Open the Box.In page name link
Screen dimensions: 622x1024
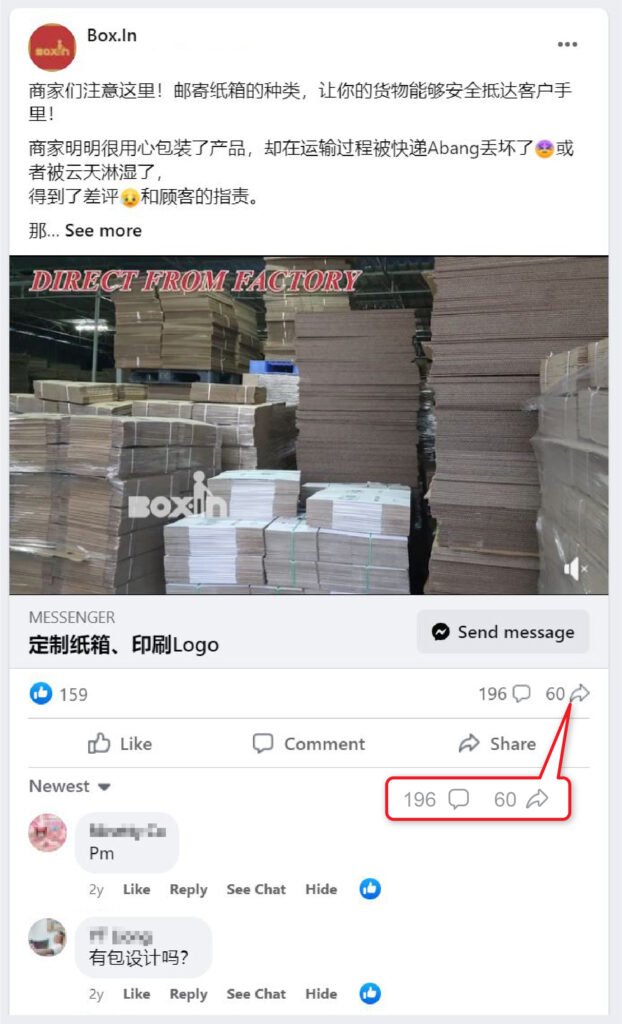(x=112, y=35)
